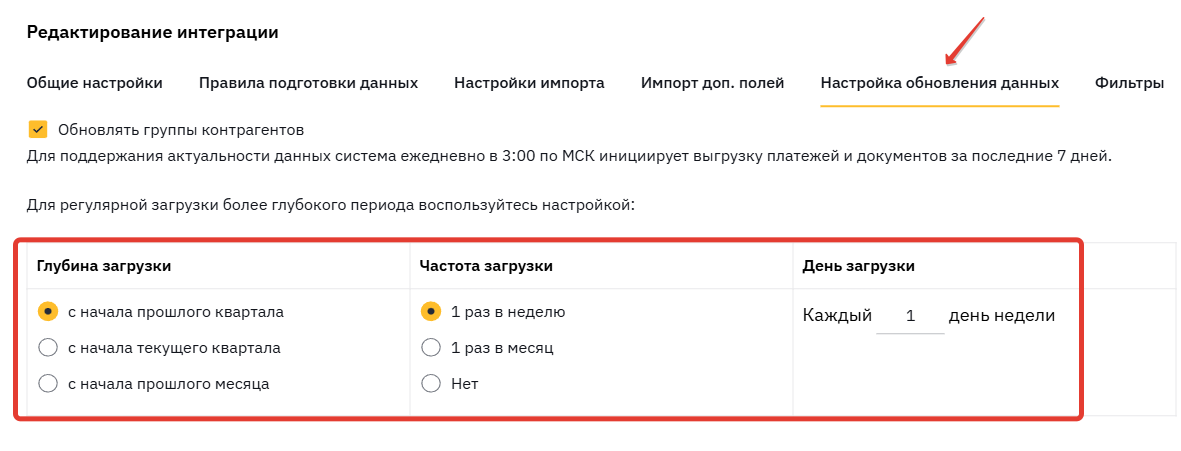
Task: Click the День загрузки column header
Action: [859, 265]
